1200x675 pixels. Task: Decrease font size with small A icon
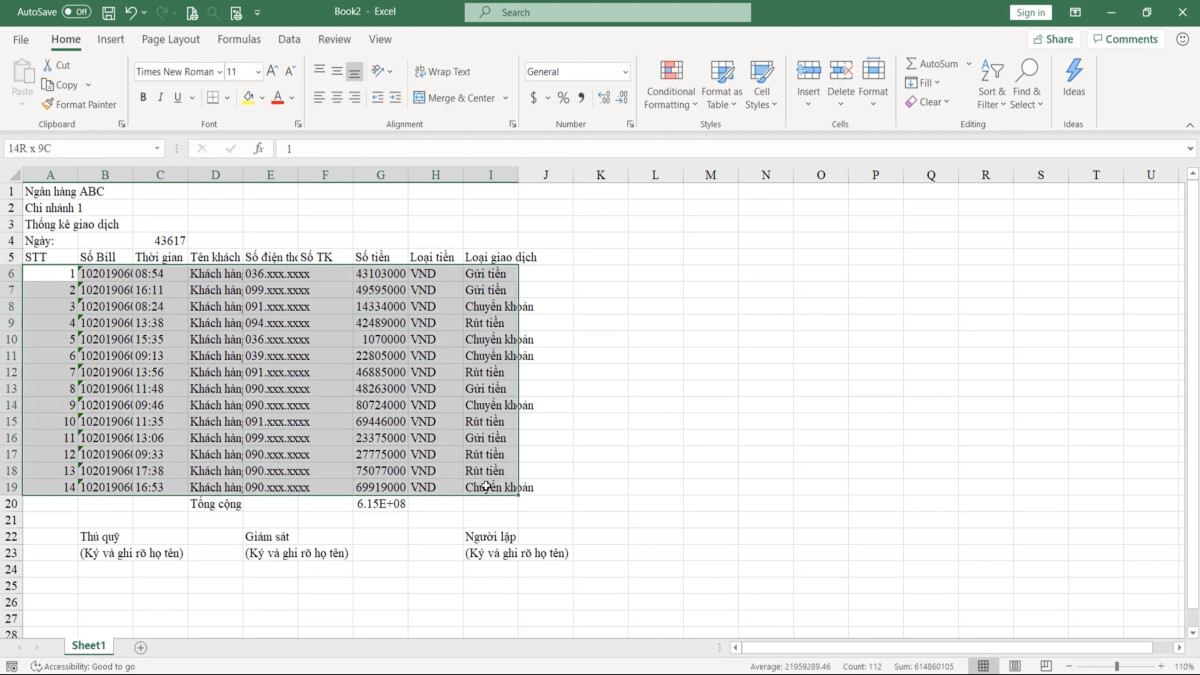tap(291, 71)
